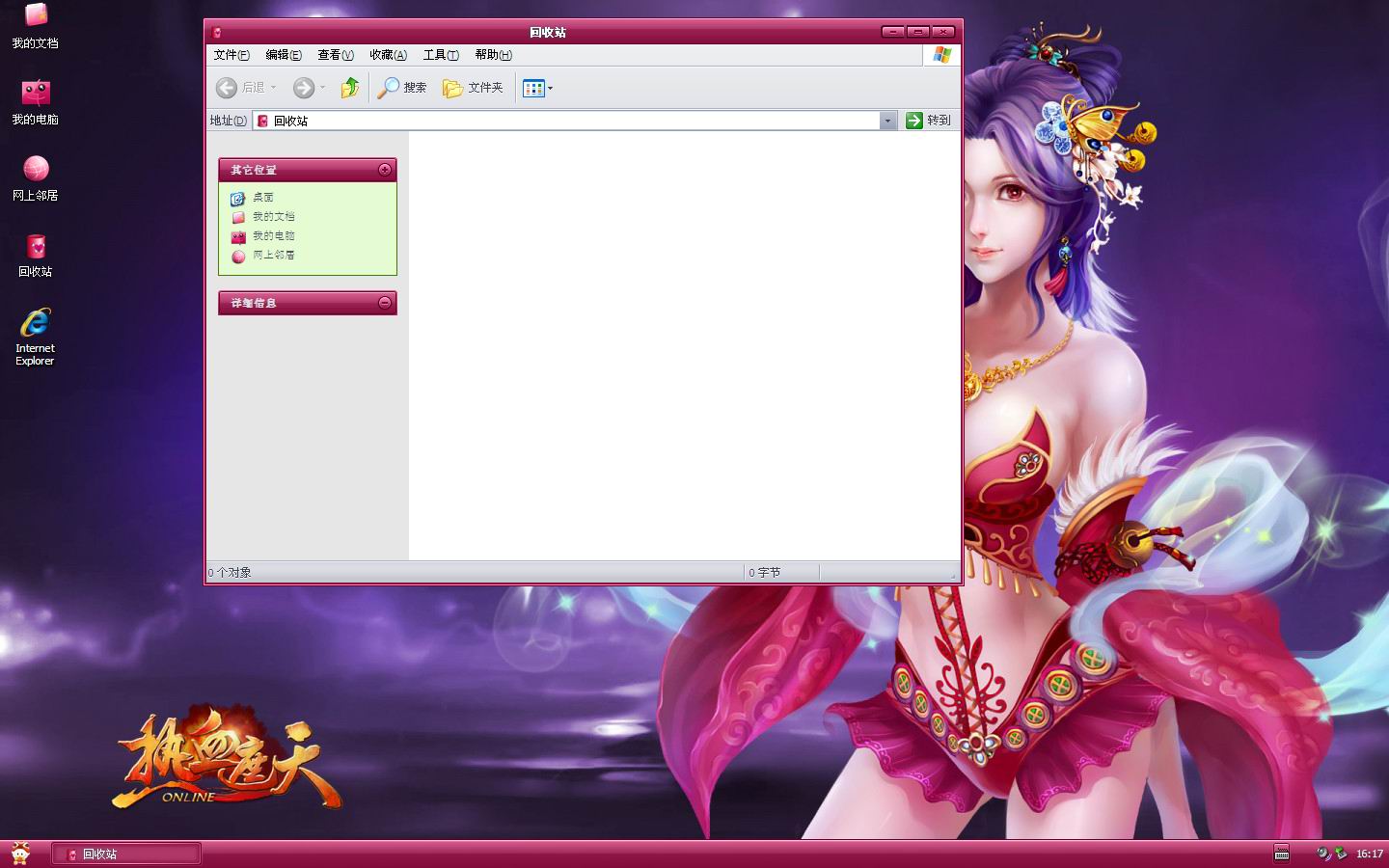Minimize the 回收站 window
Screen dimensions: 1389x868
coord(893,32)
